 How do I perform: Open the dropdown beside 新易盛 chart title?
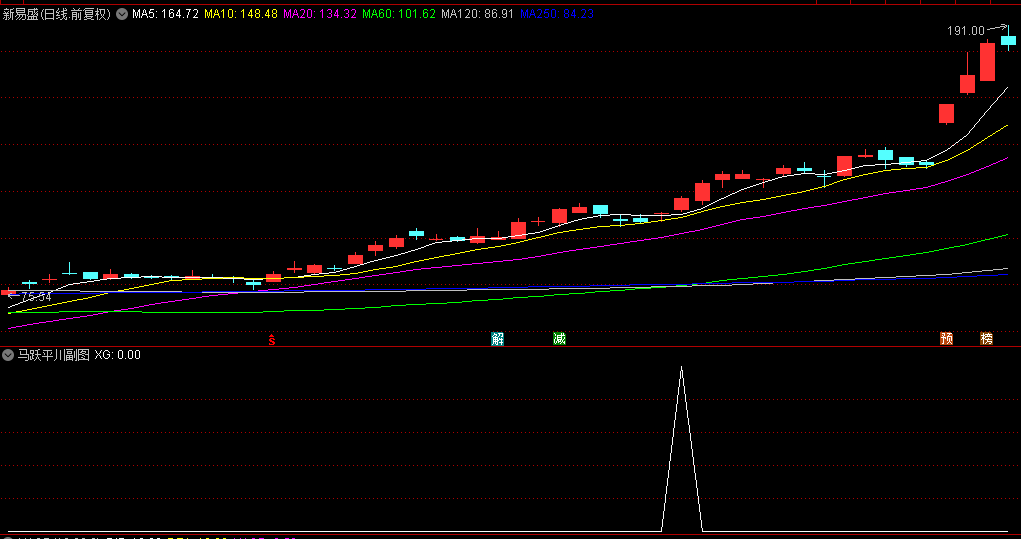[x=122, y=14]
